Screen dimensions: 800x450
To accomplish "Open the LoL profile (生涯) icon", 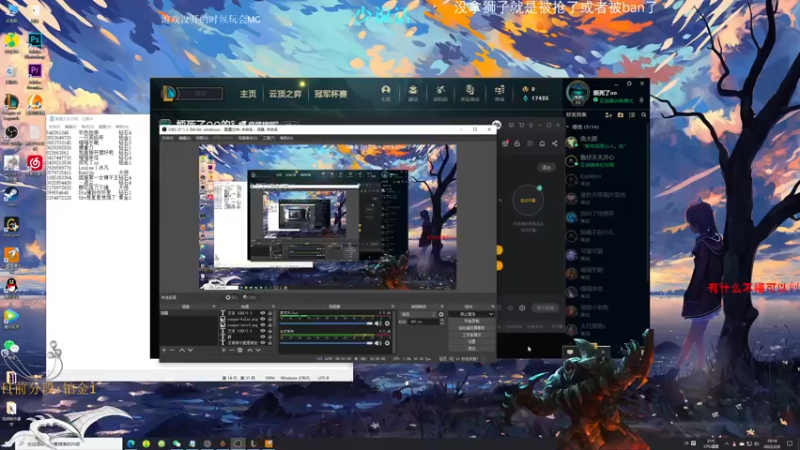I will click(x=386, y=92).
